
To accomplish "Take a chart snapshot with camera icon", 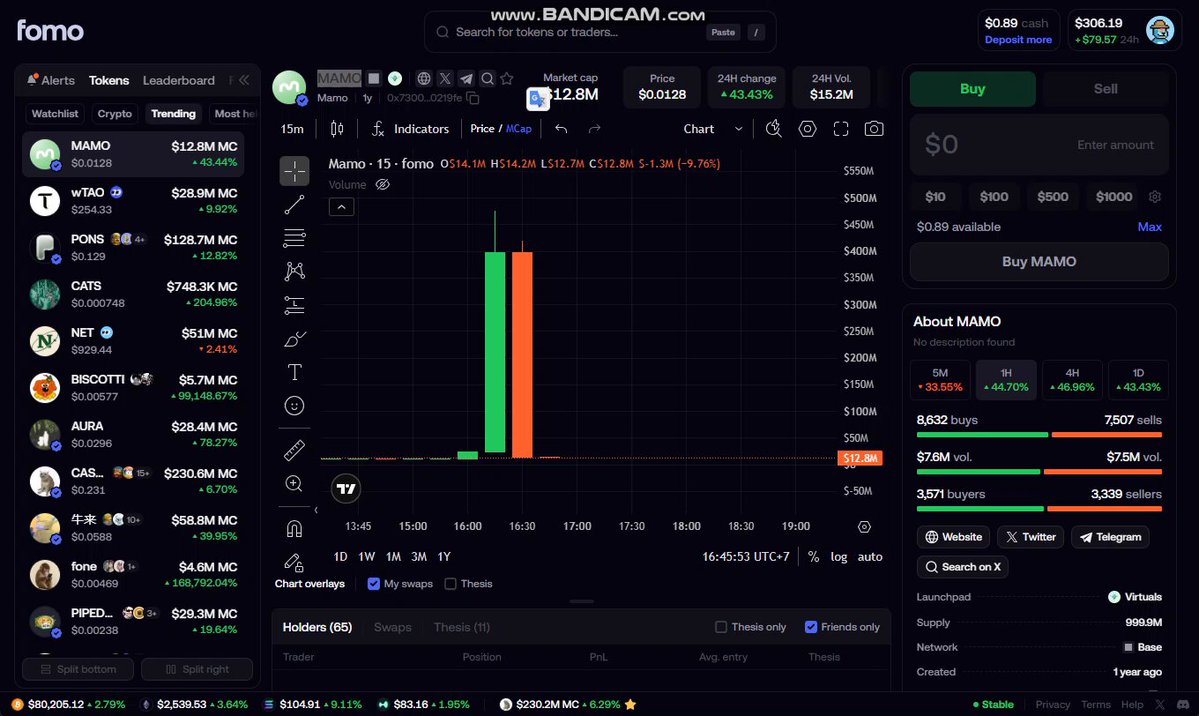I will pyautogui.click(x=874, y=129).
